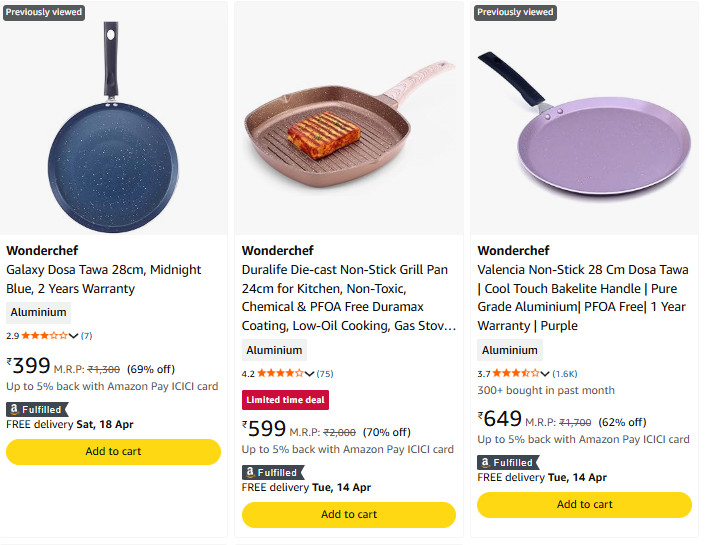Add Duralife Grill Pan to cart
Screen dimensions: 706x545
349,515
